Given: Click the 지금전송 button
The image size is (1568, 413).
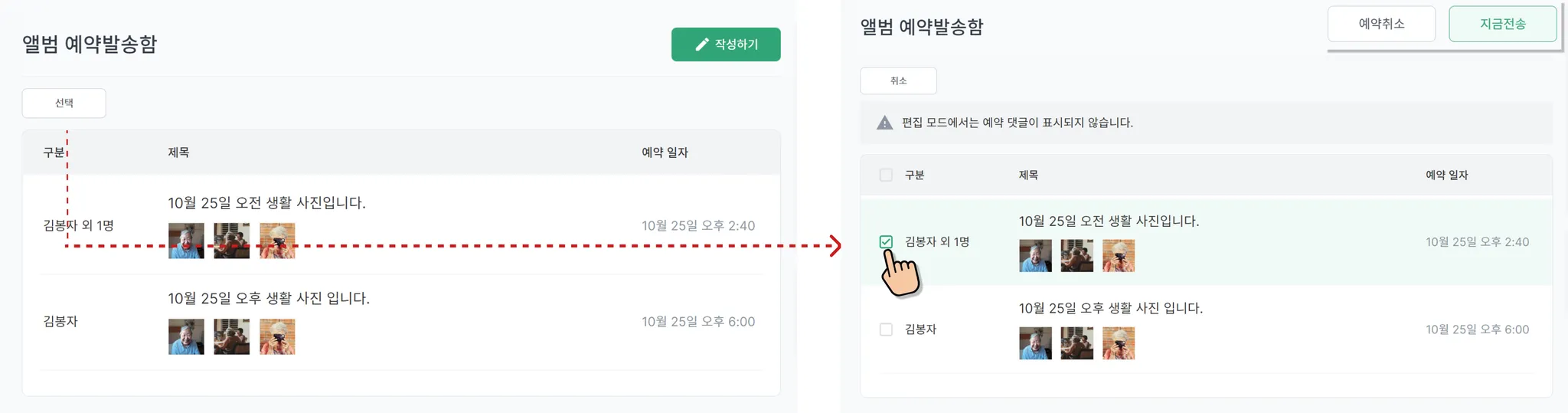Looking at the screenshot, I should [x=1502, y=24].
